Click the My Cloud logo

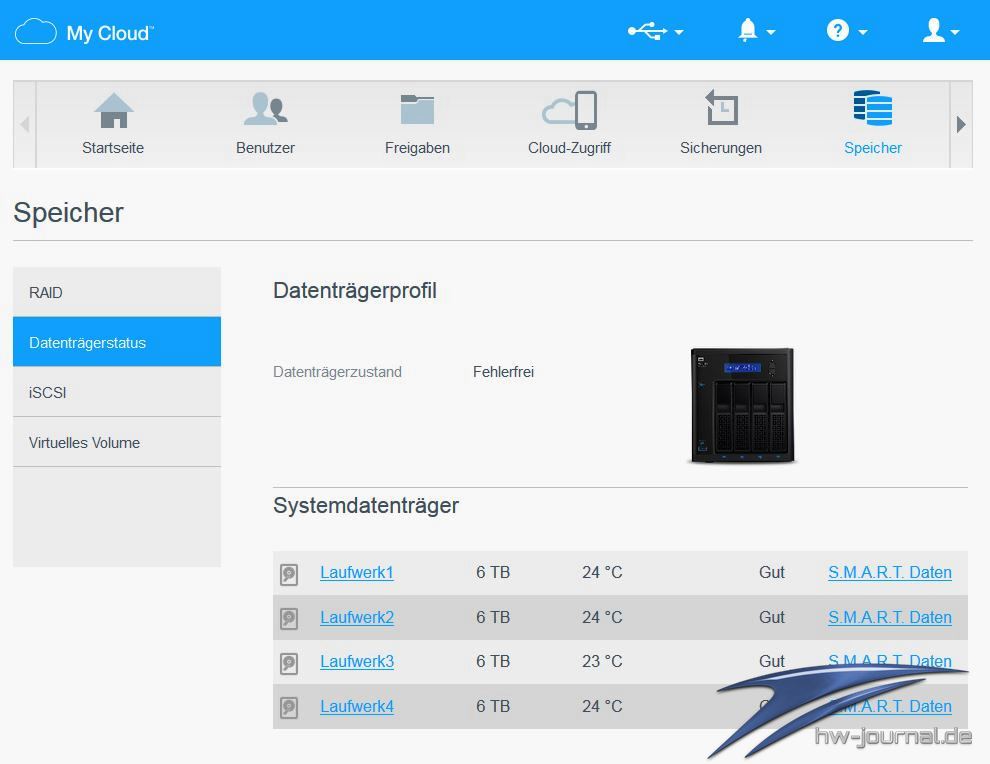click(x=84, y=32)
